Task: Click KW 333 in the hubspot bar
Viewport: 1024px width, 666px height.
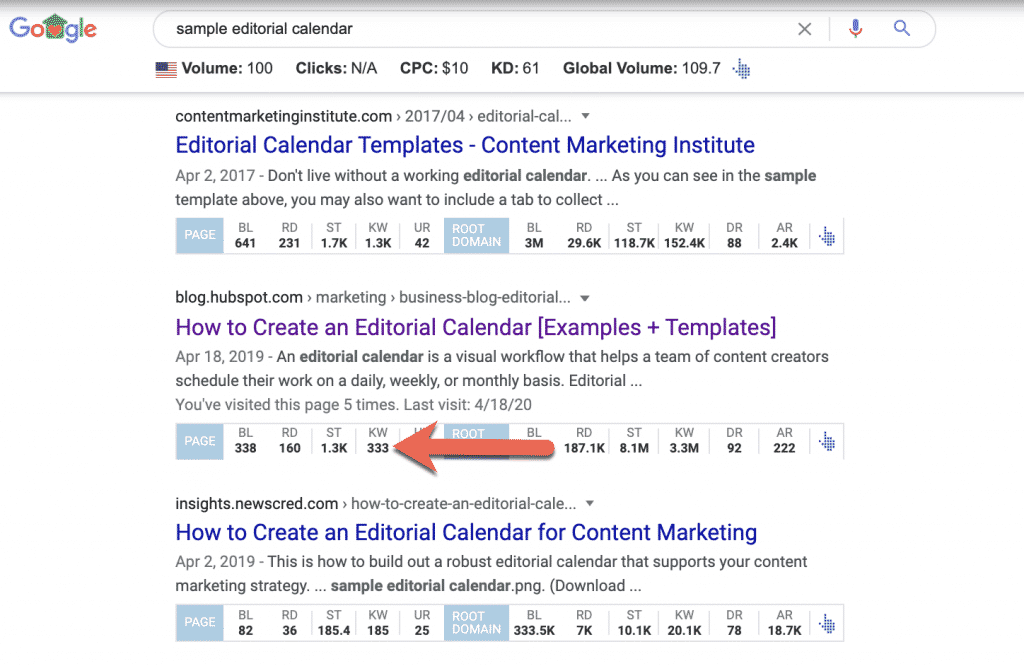Action: pyautogui.click(x=377, y=441)
